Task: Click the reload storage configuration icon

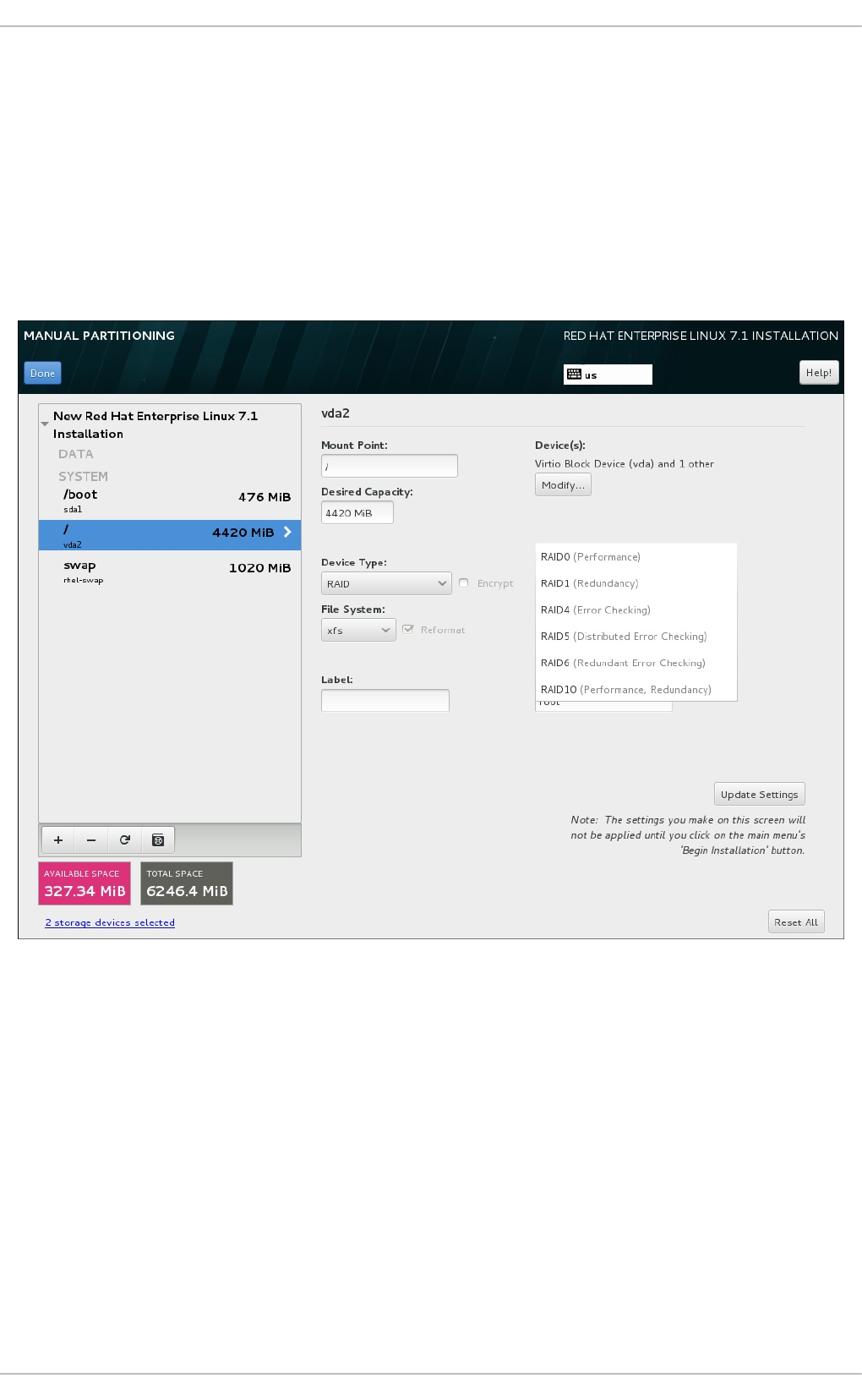Action: (125, 839)
